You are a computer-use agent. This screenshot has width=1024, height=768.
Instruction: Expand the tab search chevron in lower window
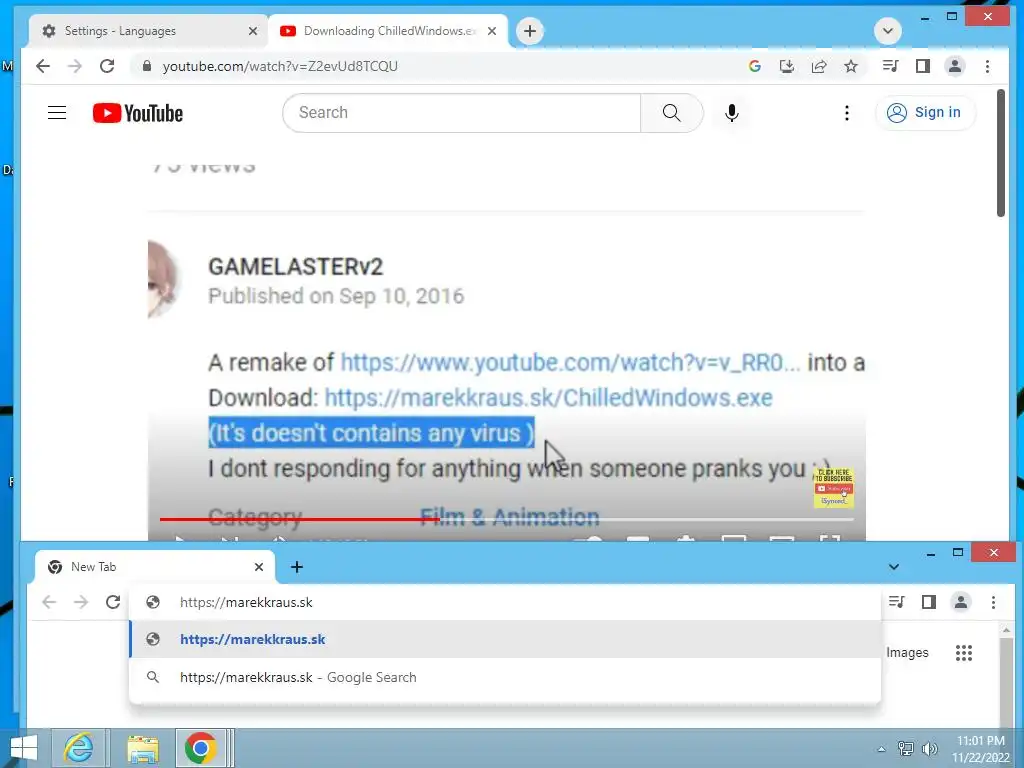(893, 567)
